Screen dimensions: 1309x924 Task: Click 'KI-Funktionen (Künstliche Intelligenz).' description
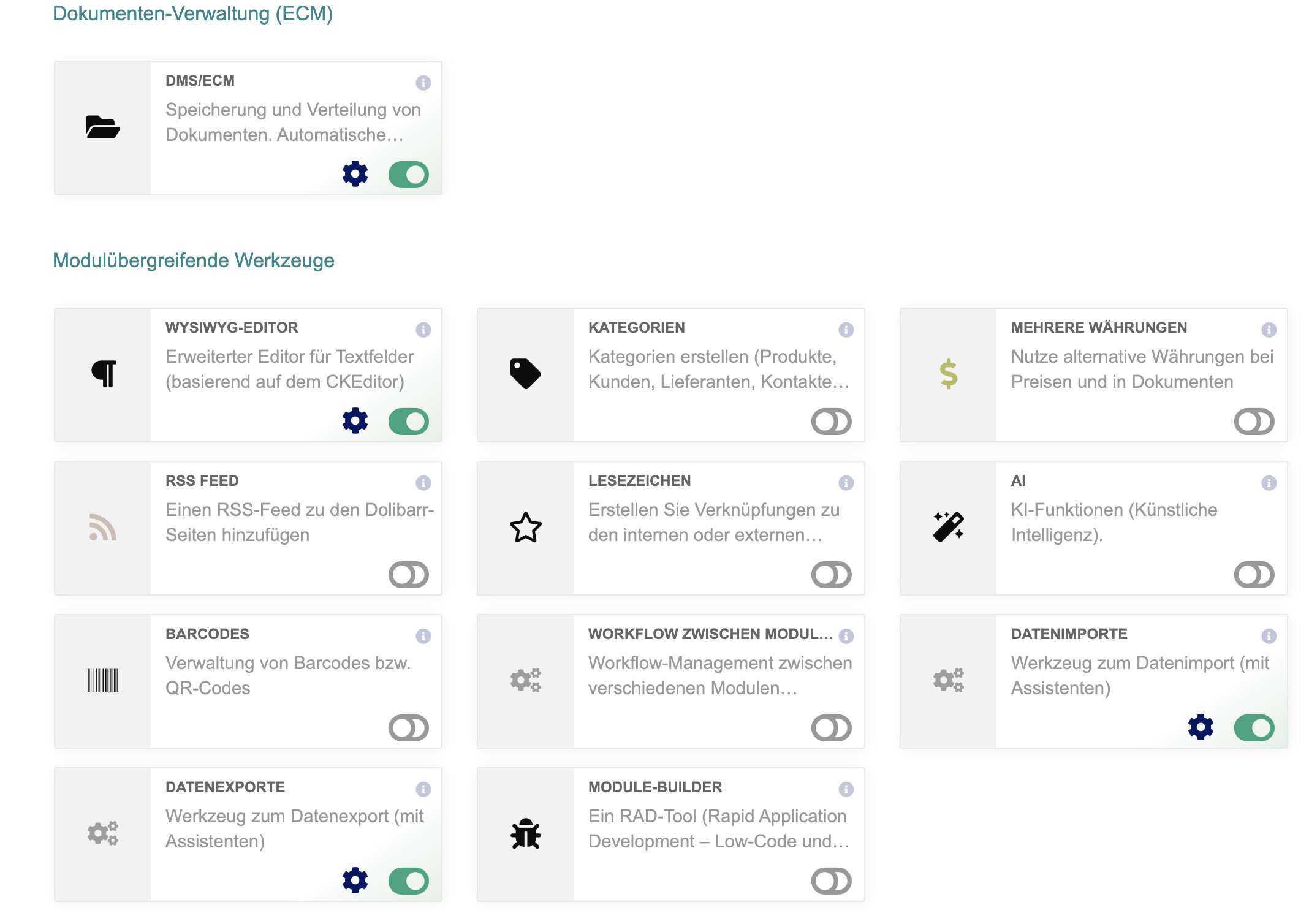click(x=1114, y=522)
